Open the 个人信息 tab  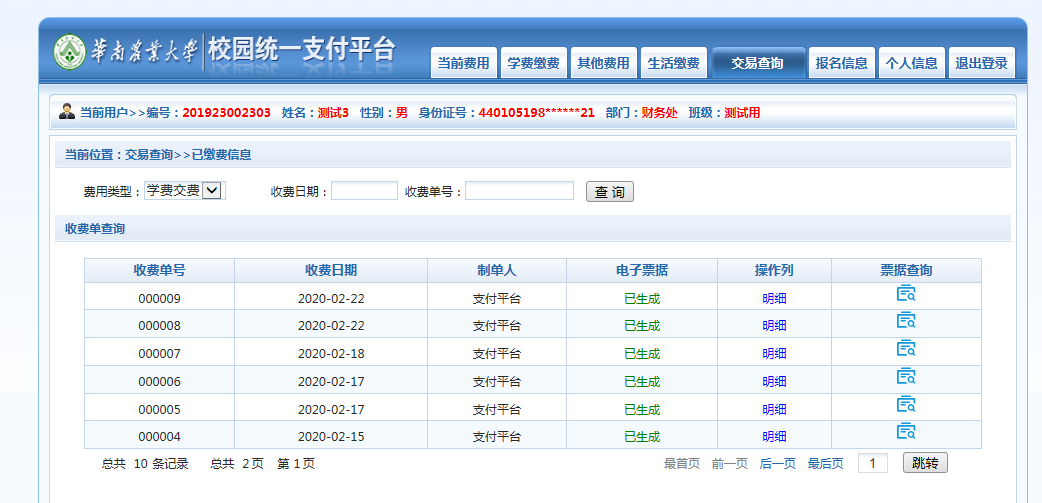[912, 63]
